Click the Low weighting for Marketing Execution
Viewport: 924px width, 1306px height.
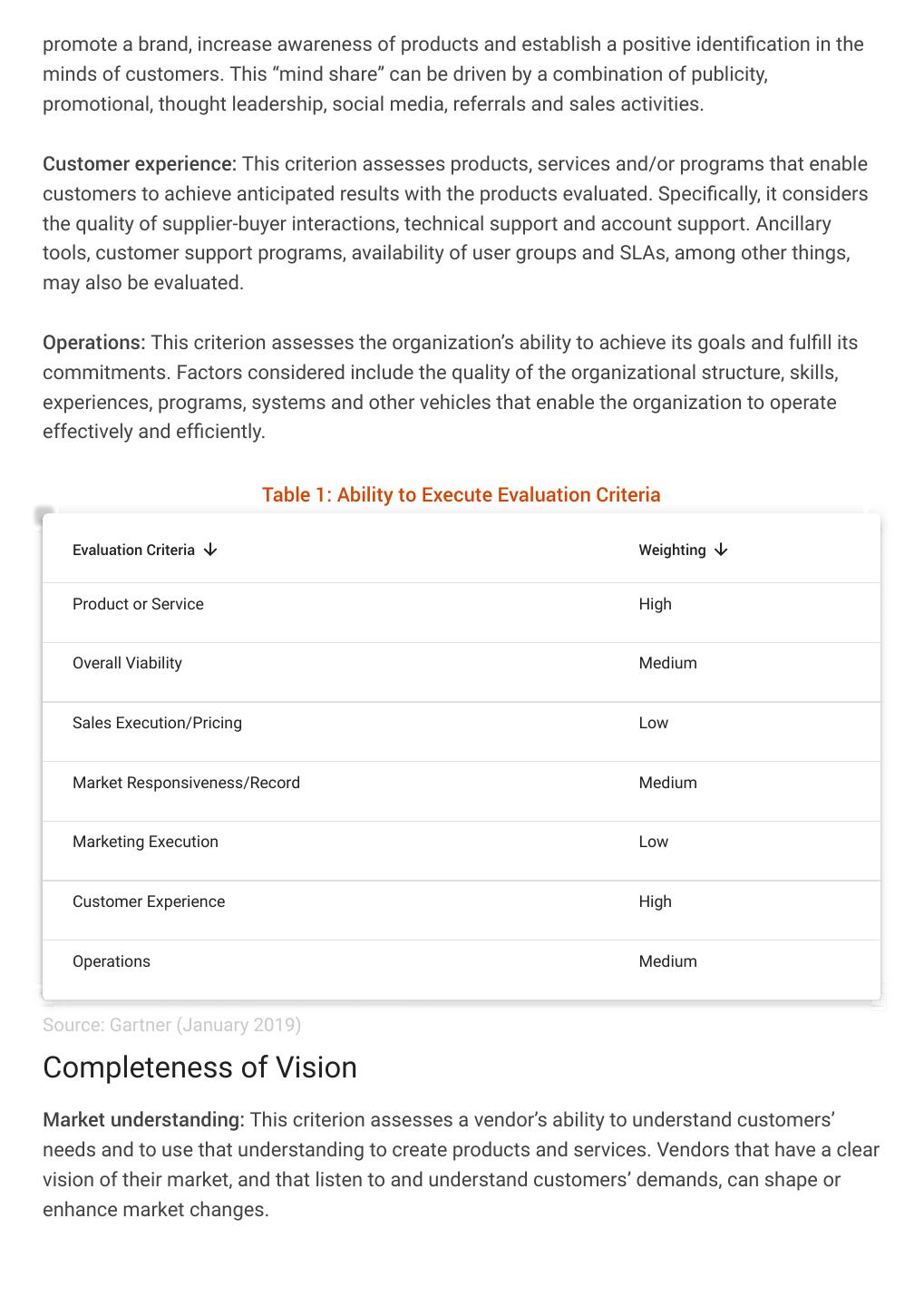click(653, 842)
